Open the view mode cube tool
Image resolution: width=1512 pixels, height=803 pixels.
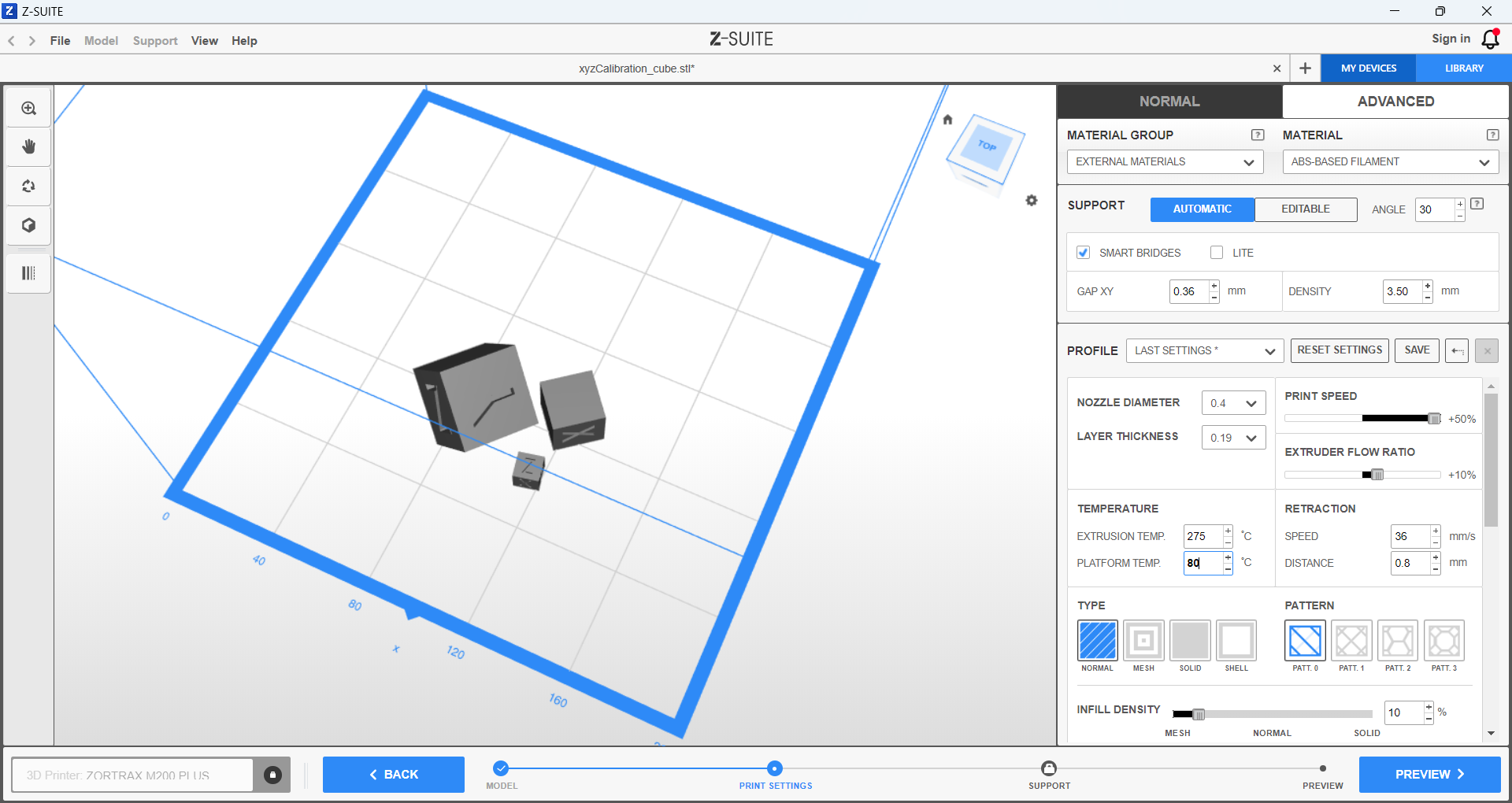(28, 226)
